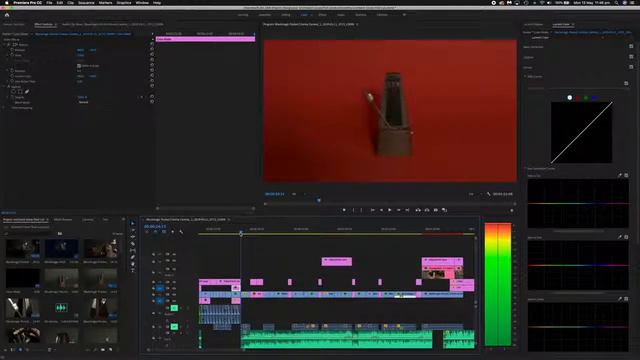
Task: Toggle the Uniform Scale checkbox
Action: coord(79,66)
